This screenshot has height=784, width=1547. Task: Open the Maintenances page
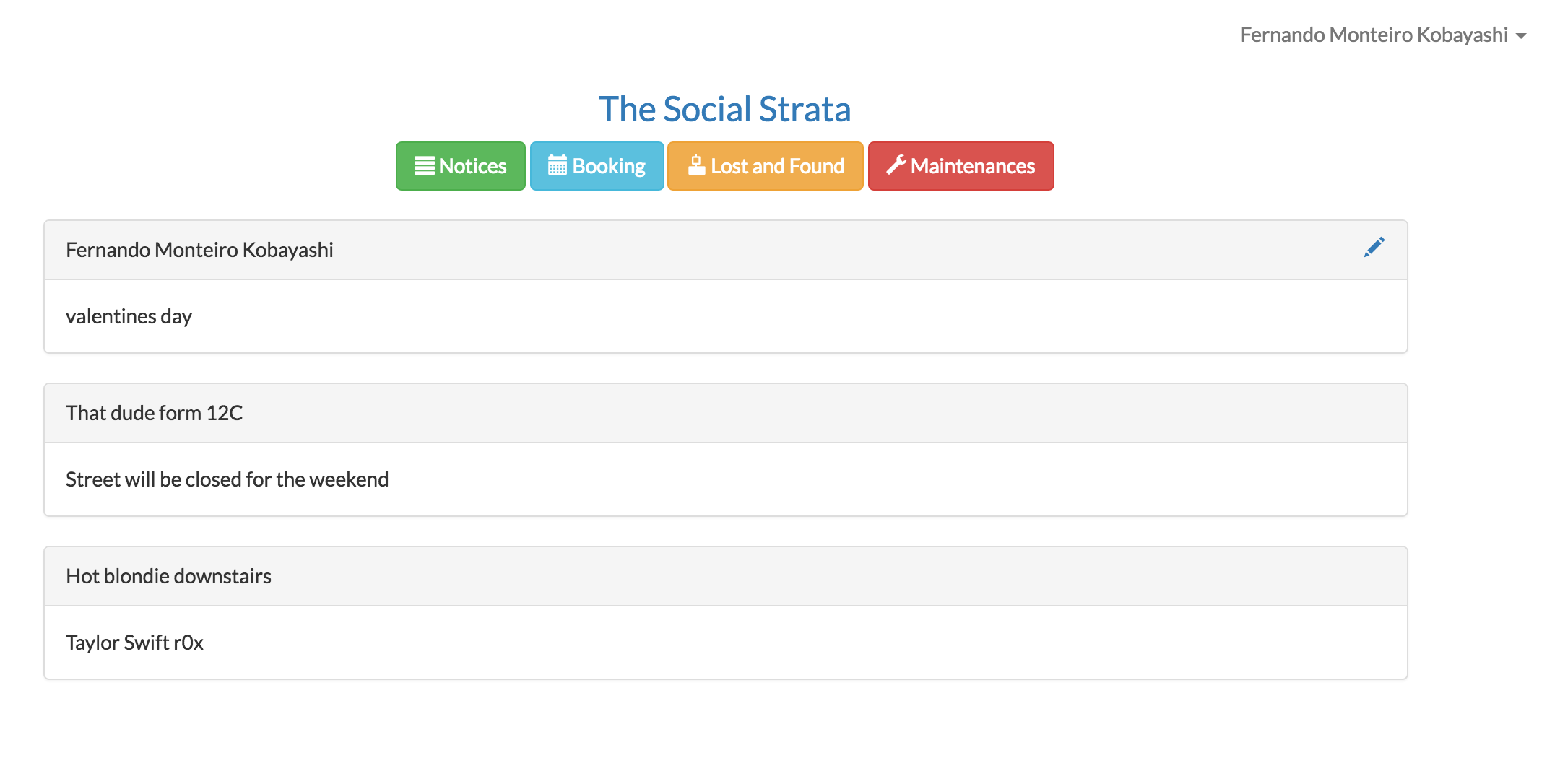[x=961, y=166]
